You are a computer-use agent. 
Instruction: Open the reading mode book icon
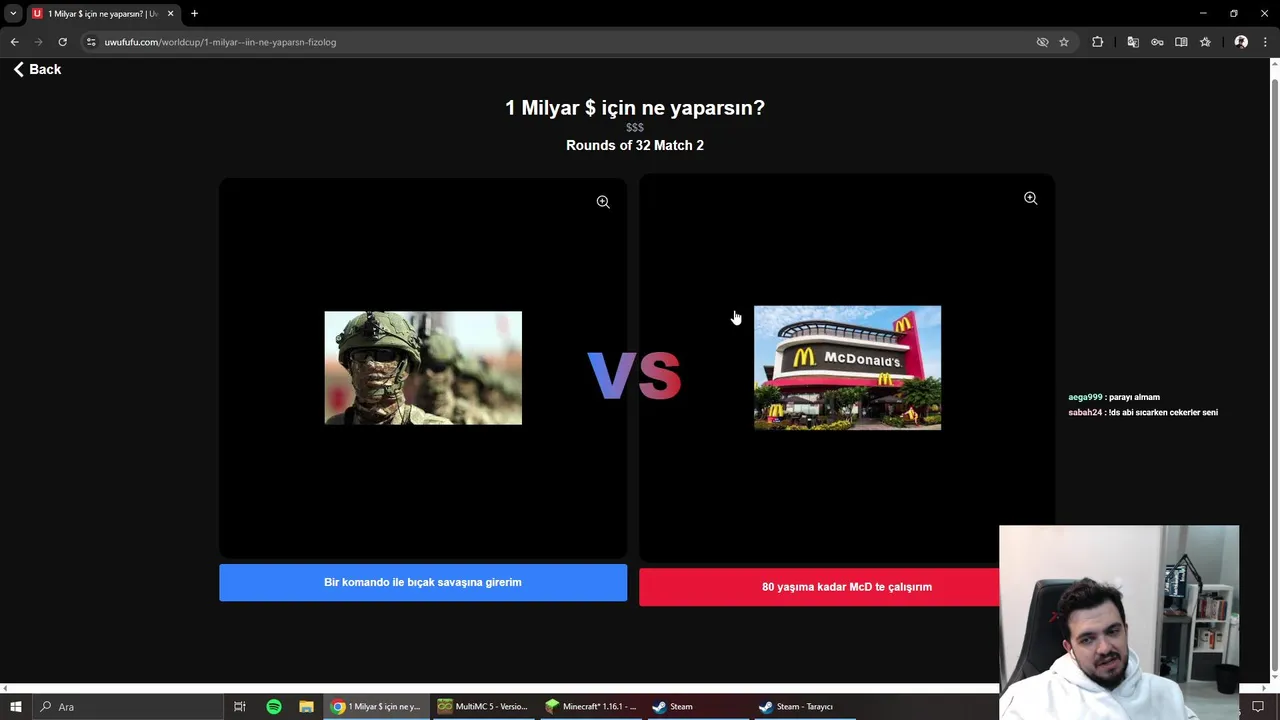(x=1181, y=42)
